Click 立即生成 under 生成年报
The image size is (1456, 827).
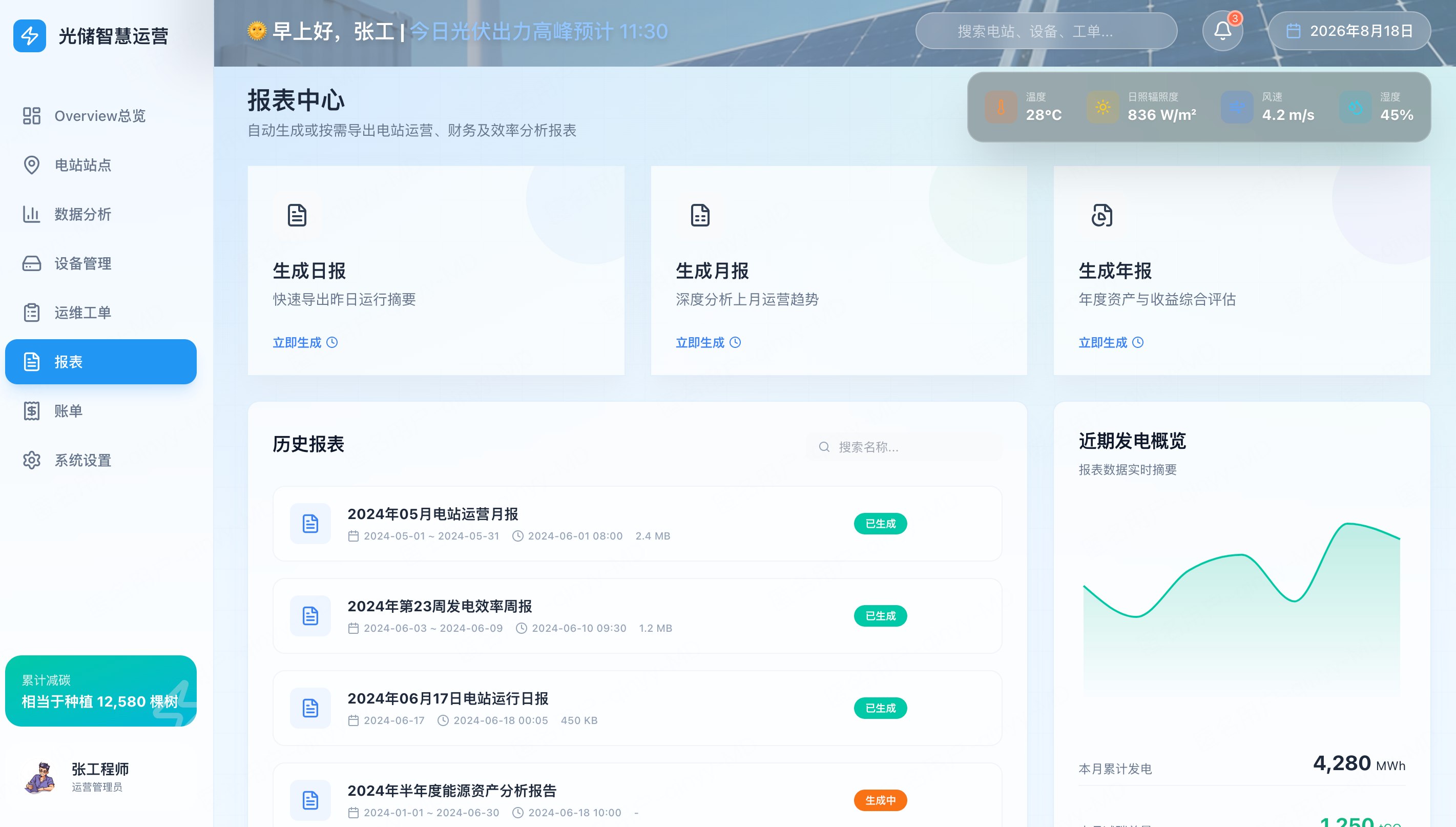1111,342
